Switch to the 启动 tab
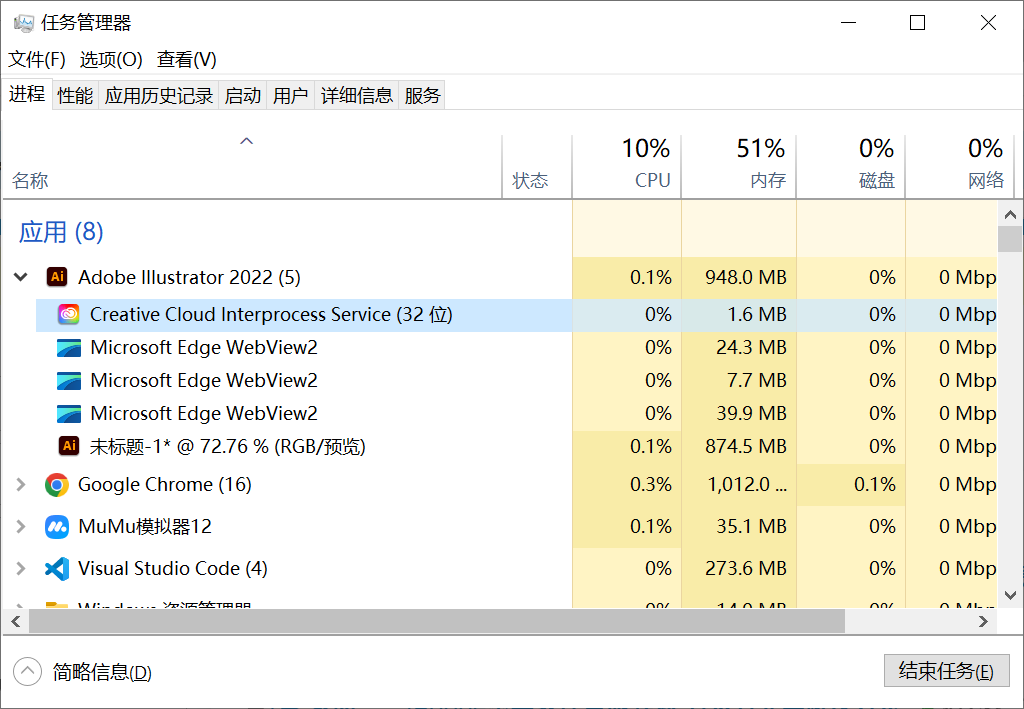 pos(243,95)
